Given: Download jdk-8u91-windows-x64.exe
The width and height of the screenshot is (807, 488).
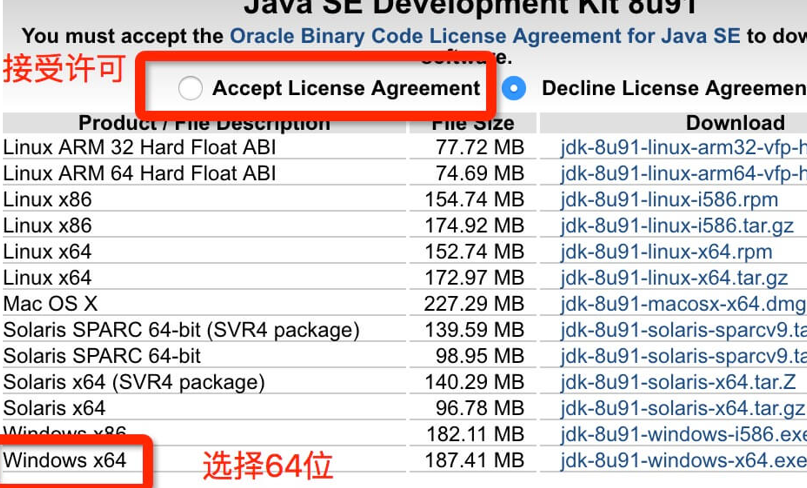Looking at the screenshot, I should (683, 460).
